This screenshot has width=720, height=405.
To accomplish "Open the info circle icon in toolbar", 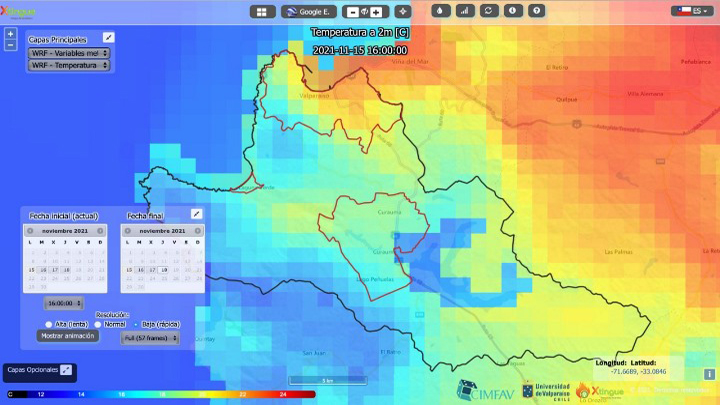I will tap(512, 11).
